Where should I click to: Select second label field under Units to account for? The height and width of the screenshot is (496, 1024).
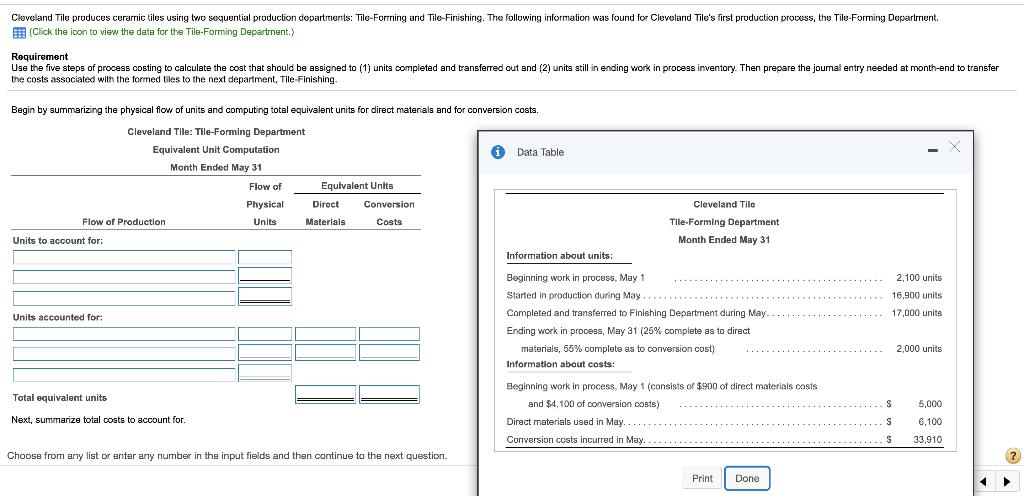click(124, 277)
